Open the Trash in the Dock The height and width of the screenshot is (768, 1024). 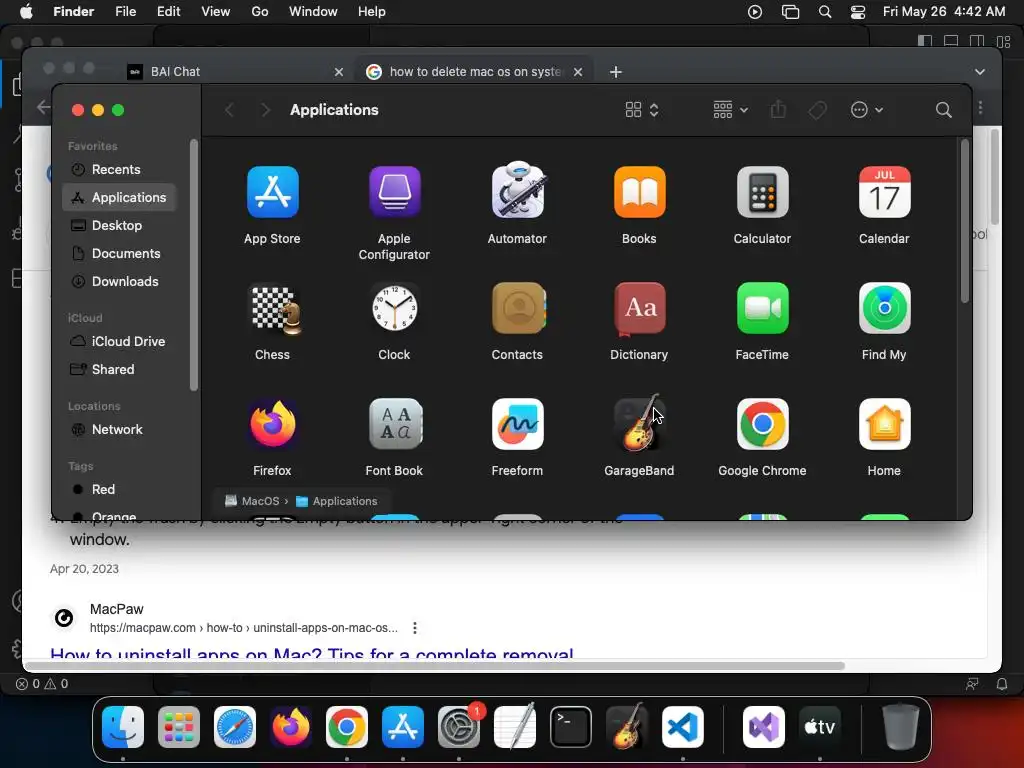tap(901, 726)
